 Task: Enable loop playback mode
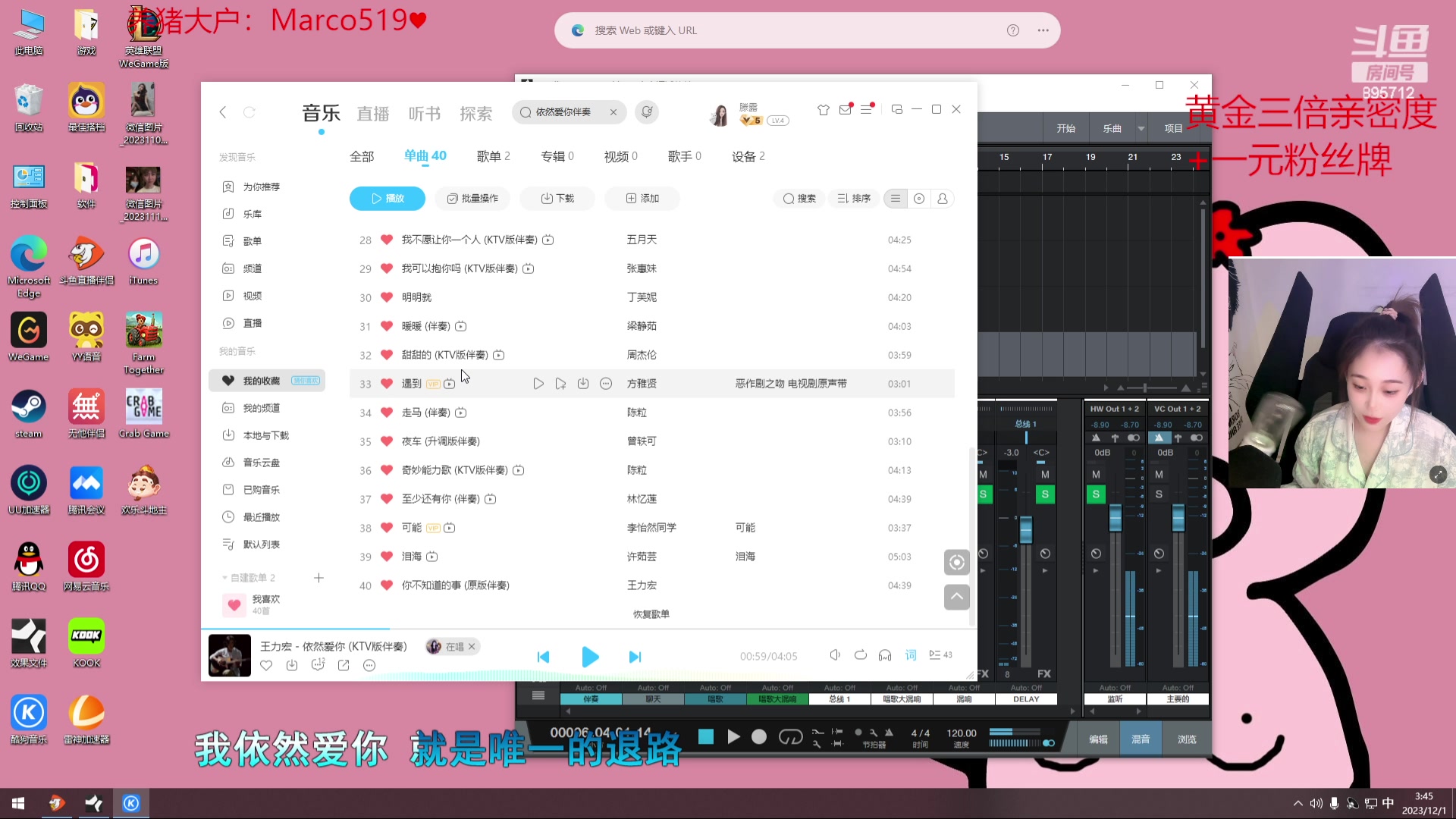tap(861, 655)
